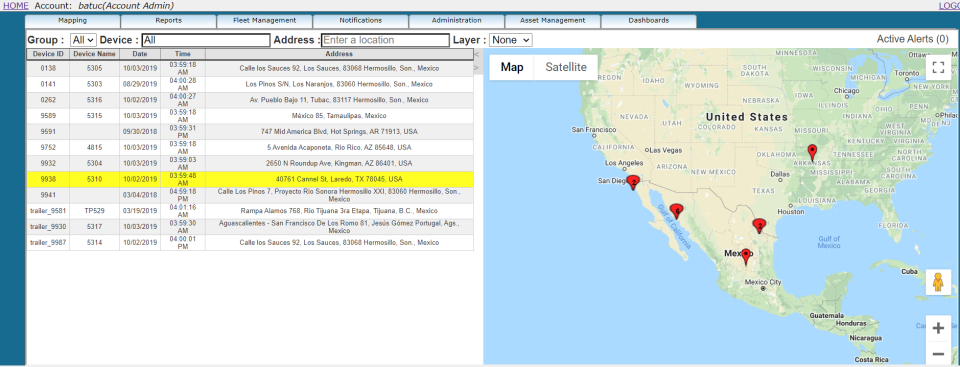Click the Address column header
Image resolution: width=960 pixels, height=367 pixels.
339,54
